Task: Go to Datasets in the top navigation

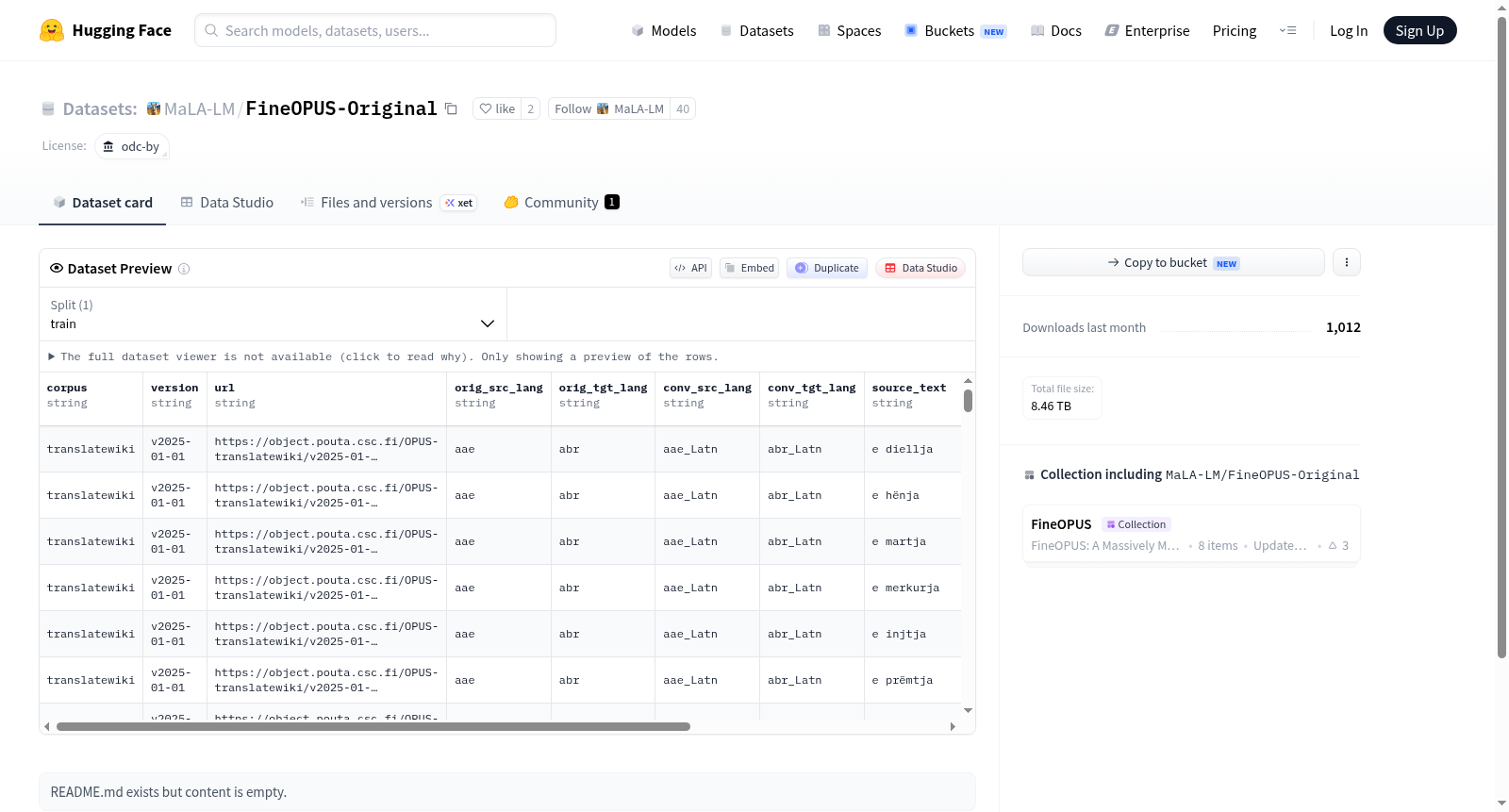Action: (x=756, y=31)
